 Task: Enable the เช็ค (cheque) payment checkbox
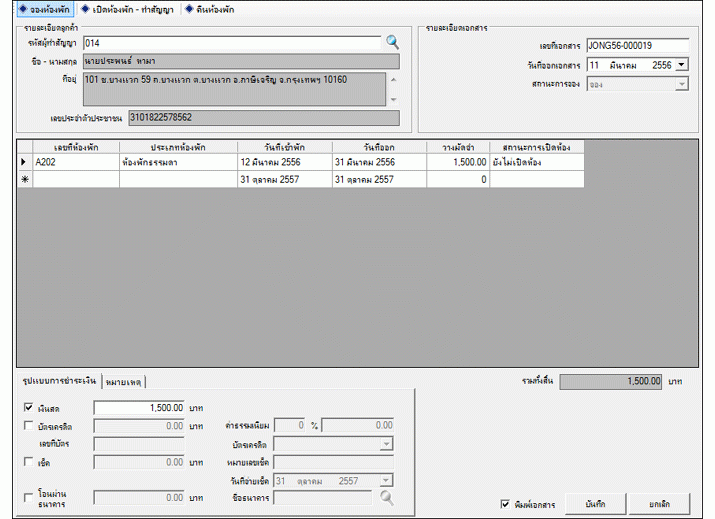click(x=28, y=462)
